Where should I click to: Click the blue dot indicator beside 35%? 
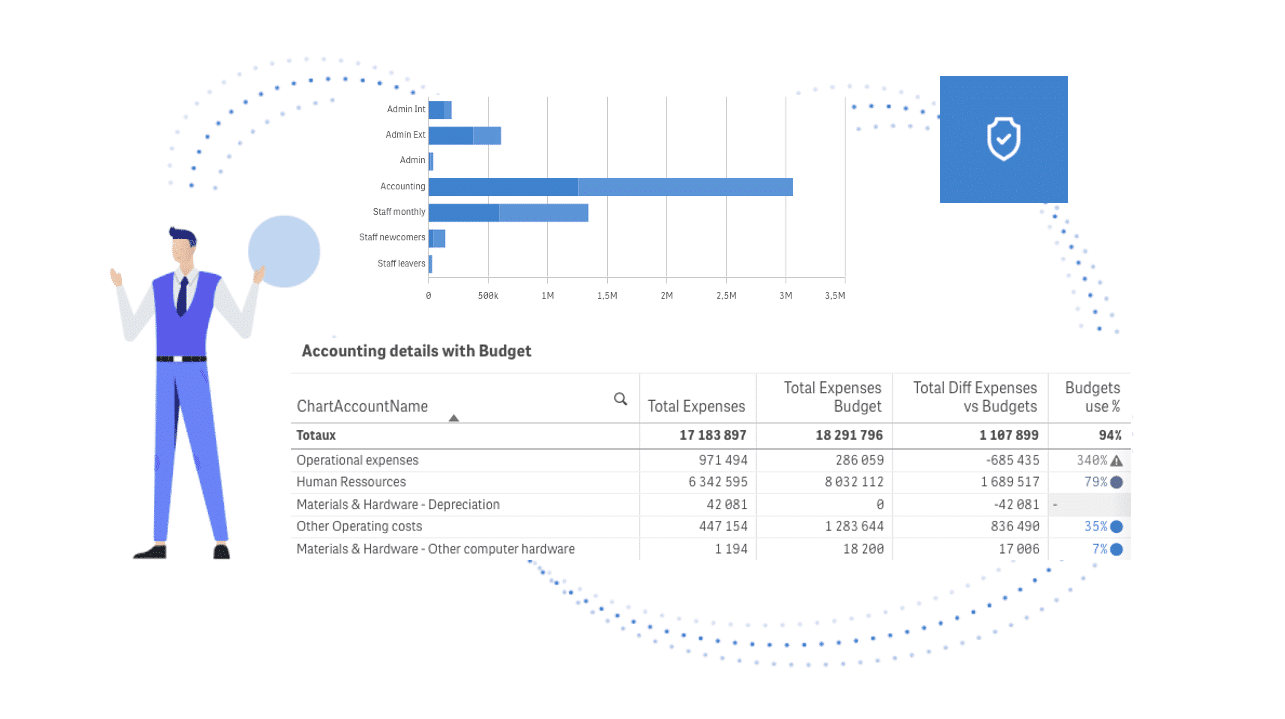click(1116, 527)
